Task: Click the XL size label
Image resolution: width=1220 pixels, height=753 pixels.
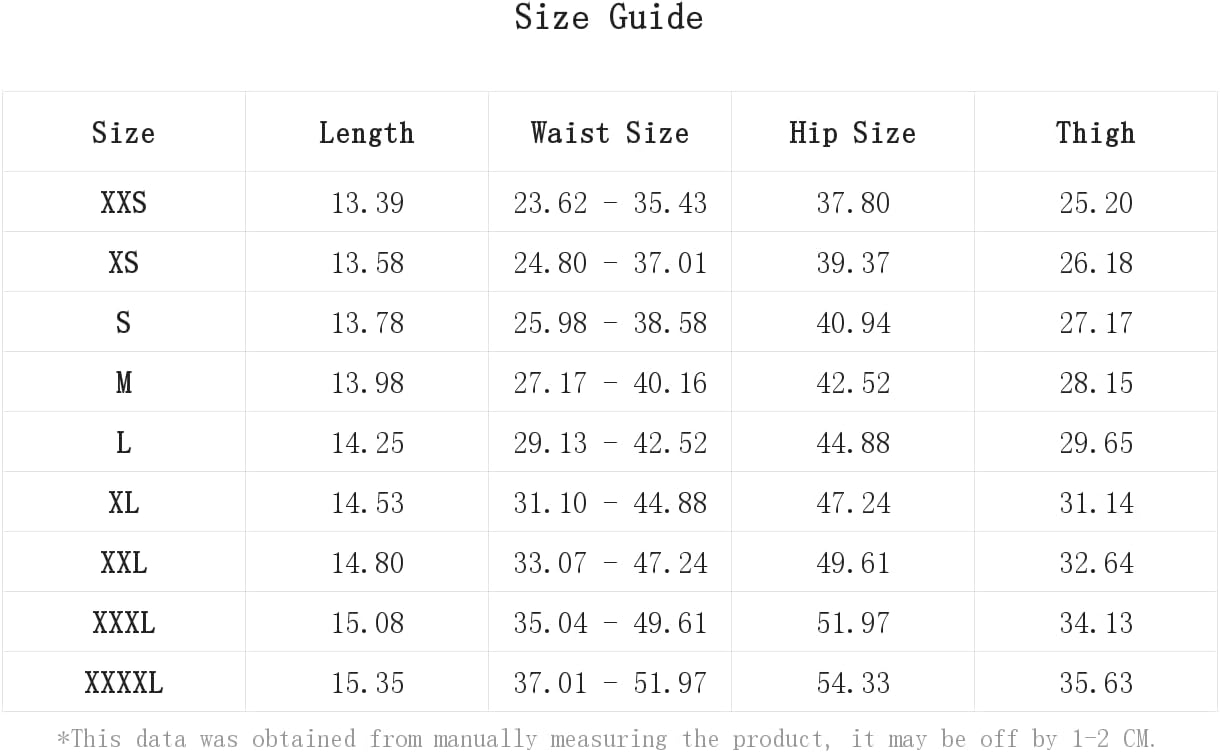Action: coord(123,503)
